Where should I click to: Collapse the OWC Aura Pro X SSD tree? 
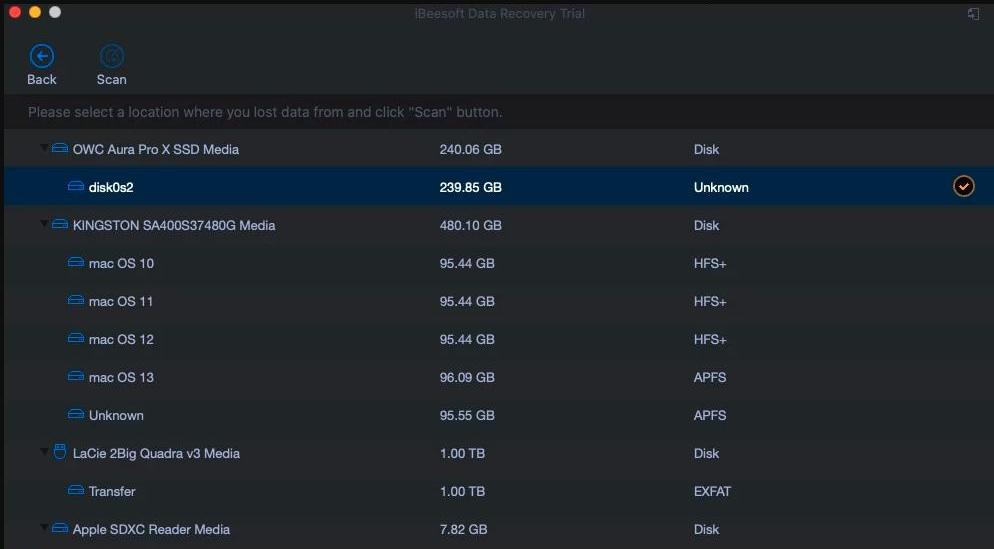coord(44,148)
